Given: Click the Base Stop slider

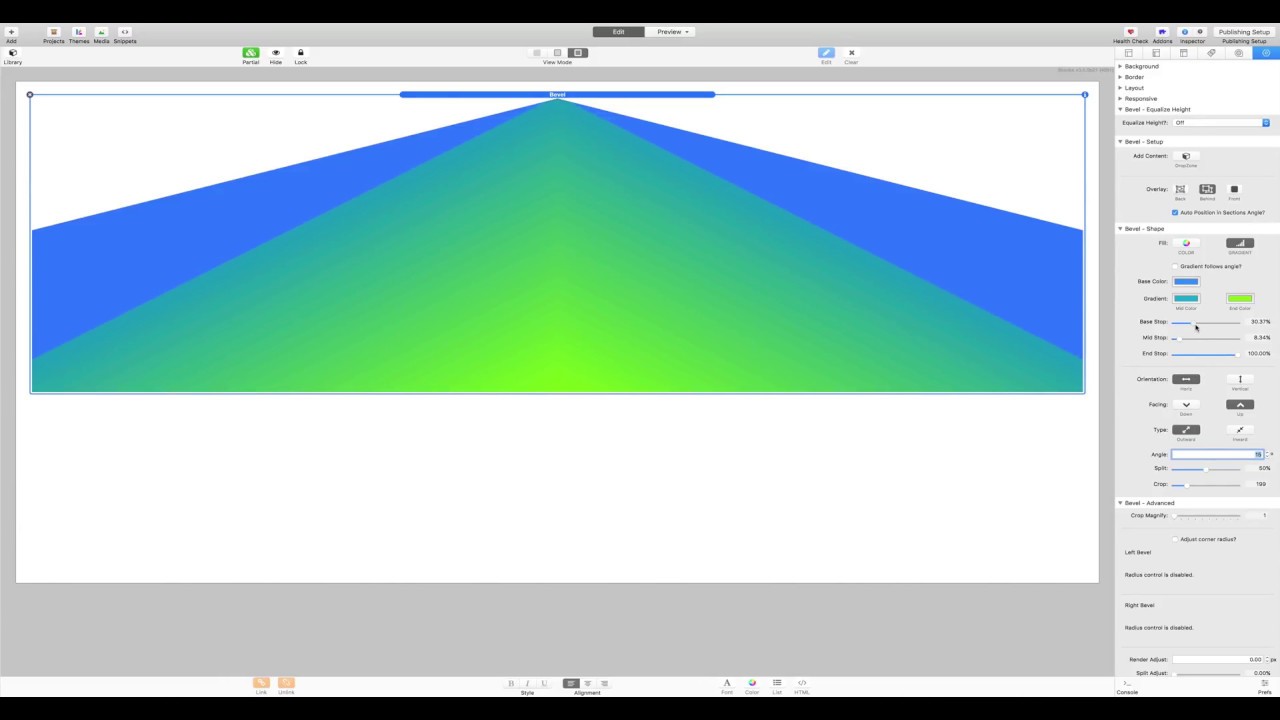Looking at the screenshot, I should coord(1206,322).
